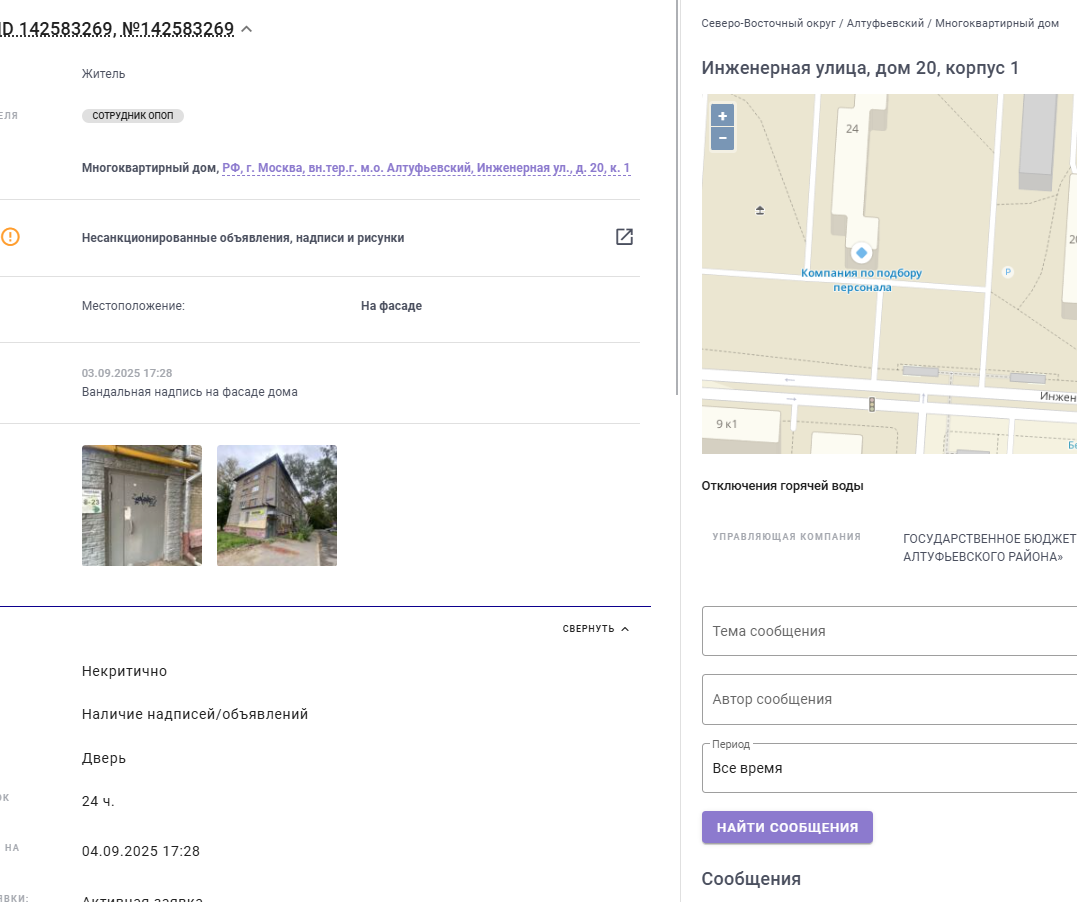Image resolution: width=1077 pixels, height=902 pixels.
Task: Zoom out the map with minus button
Action: click(722, 138)
